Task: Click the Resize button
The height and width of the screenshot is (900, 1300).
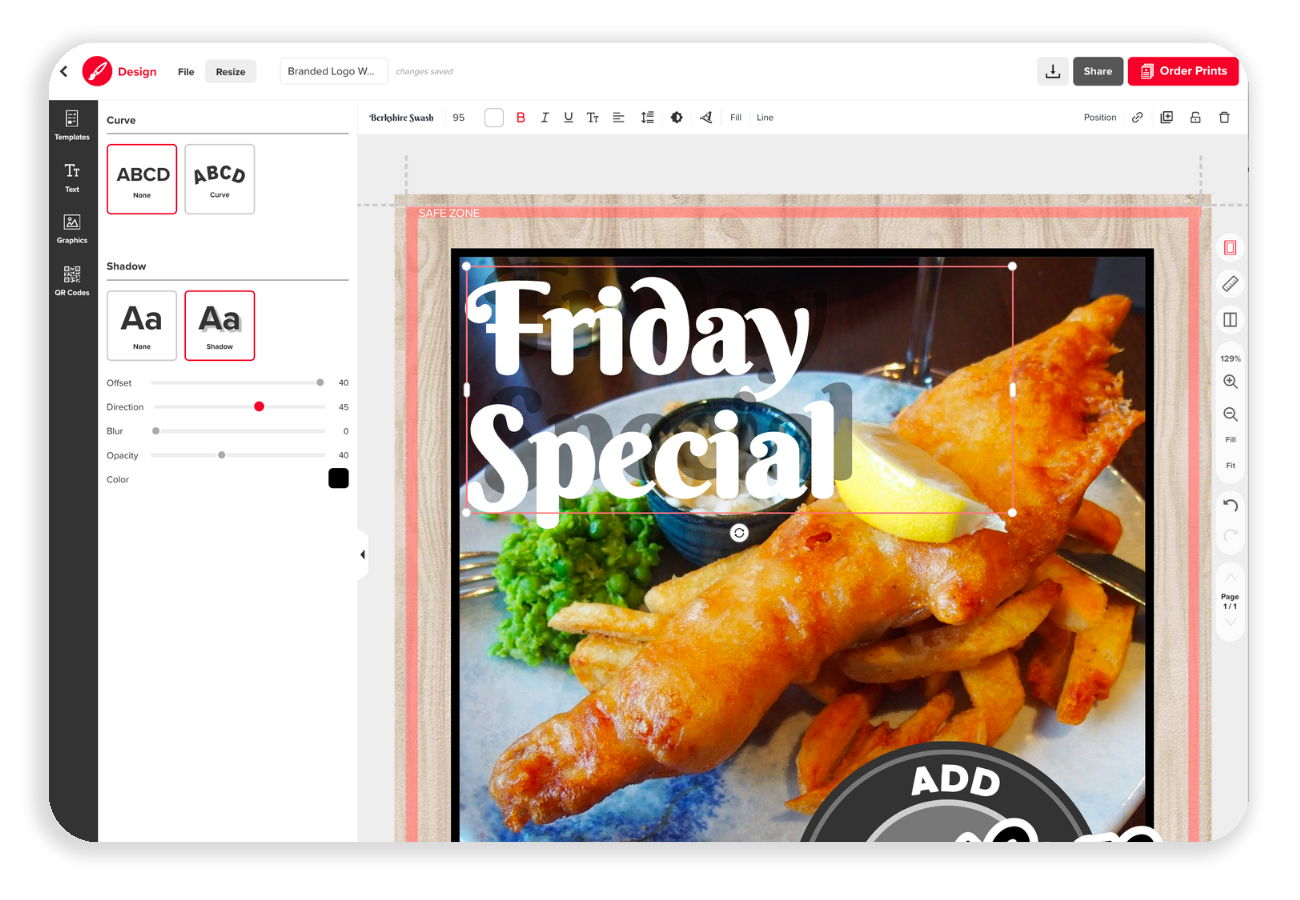Action: pyautogui.click(x=231, y=72)
